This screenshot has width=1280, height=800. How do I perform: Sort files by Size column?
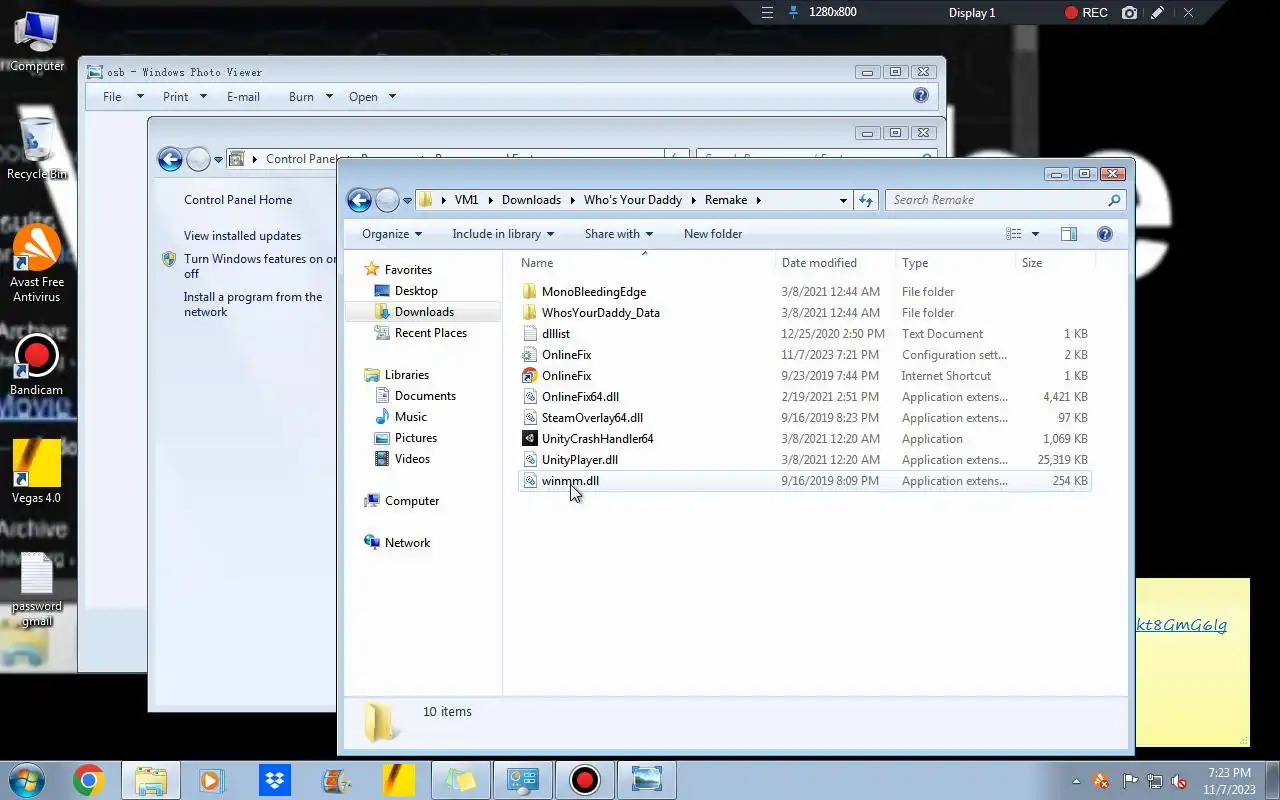pyautogui.click(x=1055, y=263)
